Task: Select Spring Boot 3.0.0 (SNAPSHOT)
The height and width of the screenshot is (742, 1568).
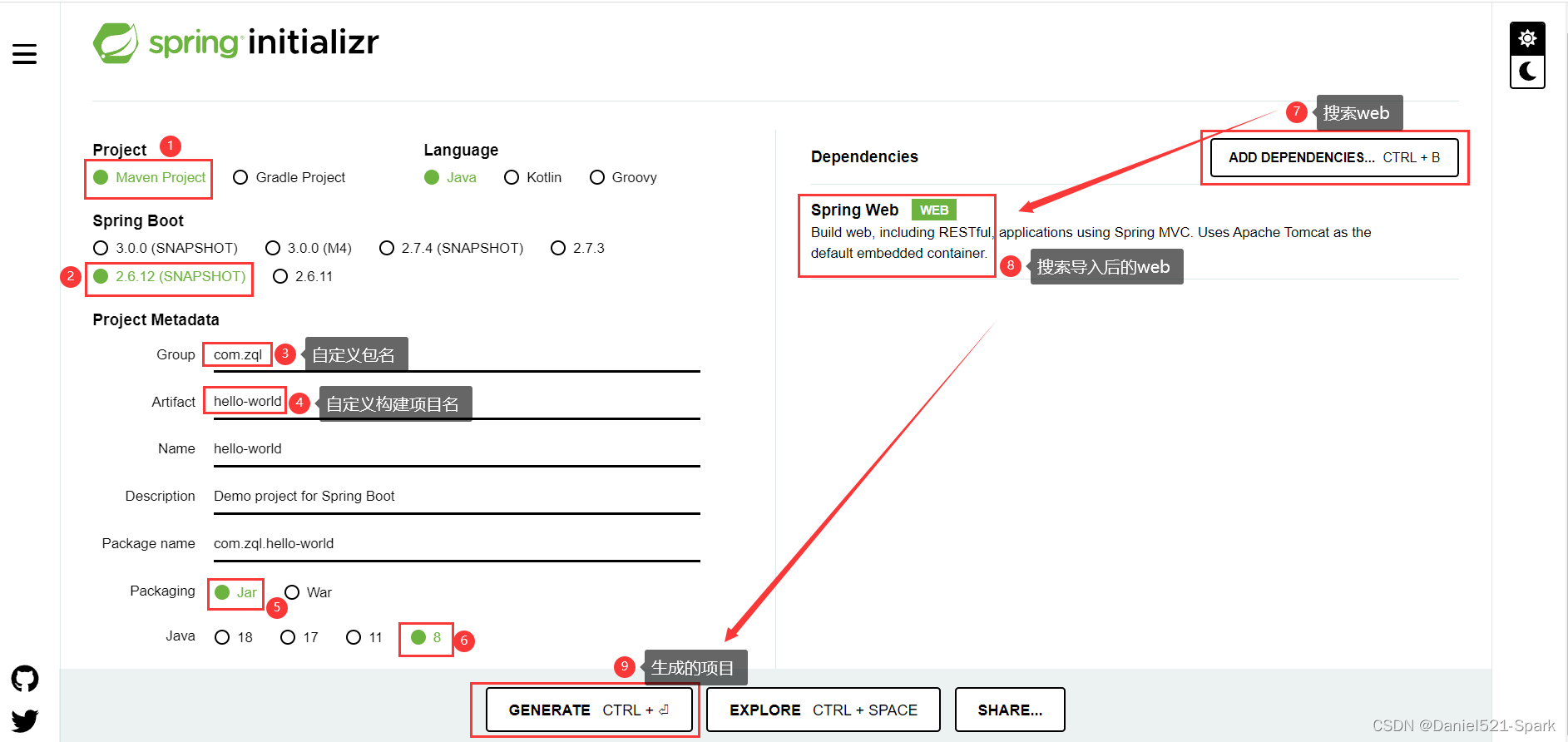Action: point(166,248)
